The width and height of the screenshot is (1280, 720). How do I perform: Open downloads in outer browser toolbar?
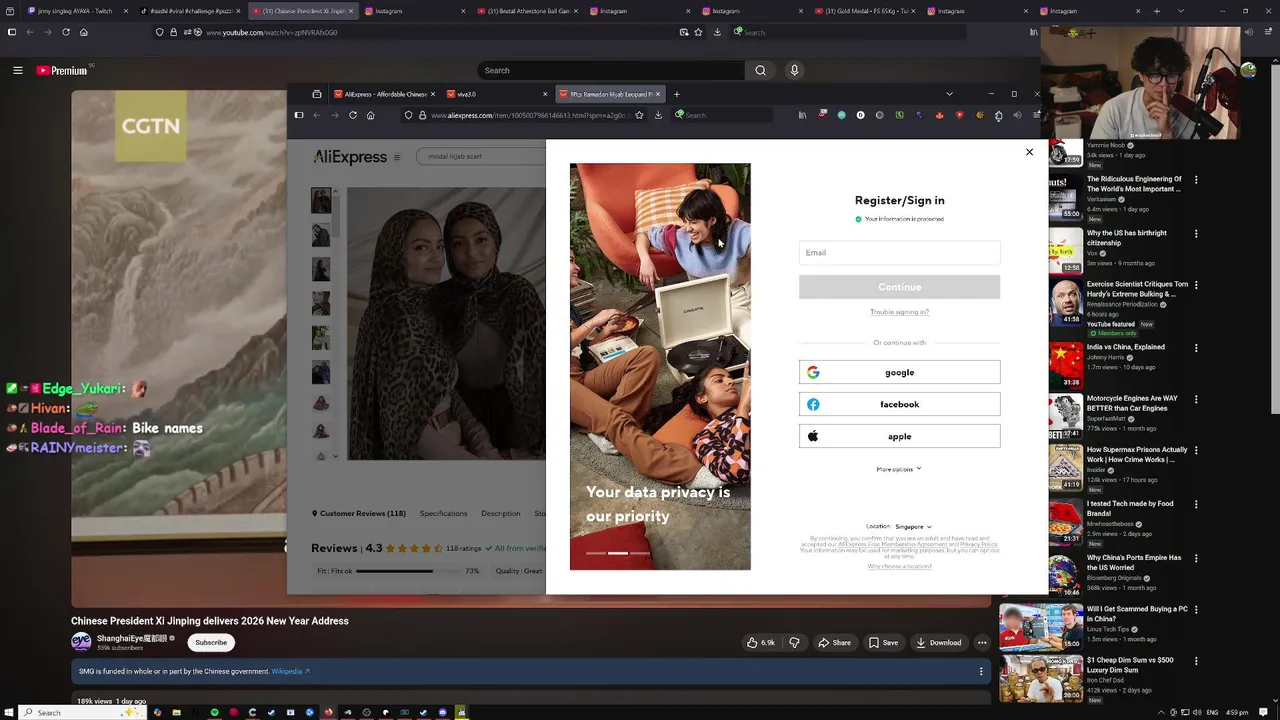coord(717,32)
